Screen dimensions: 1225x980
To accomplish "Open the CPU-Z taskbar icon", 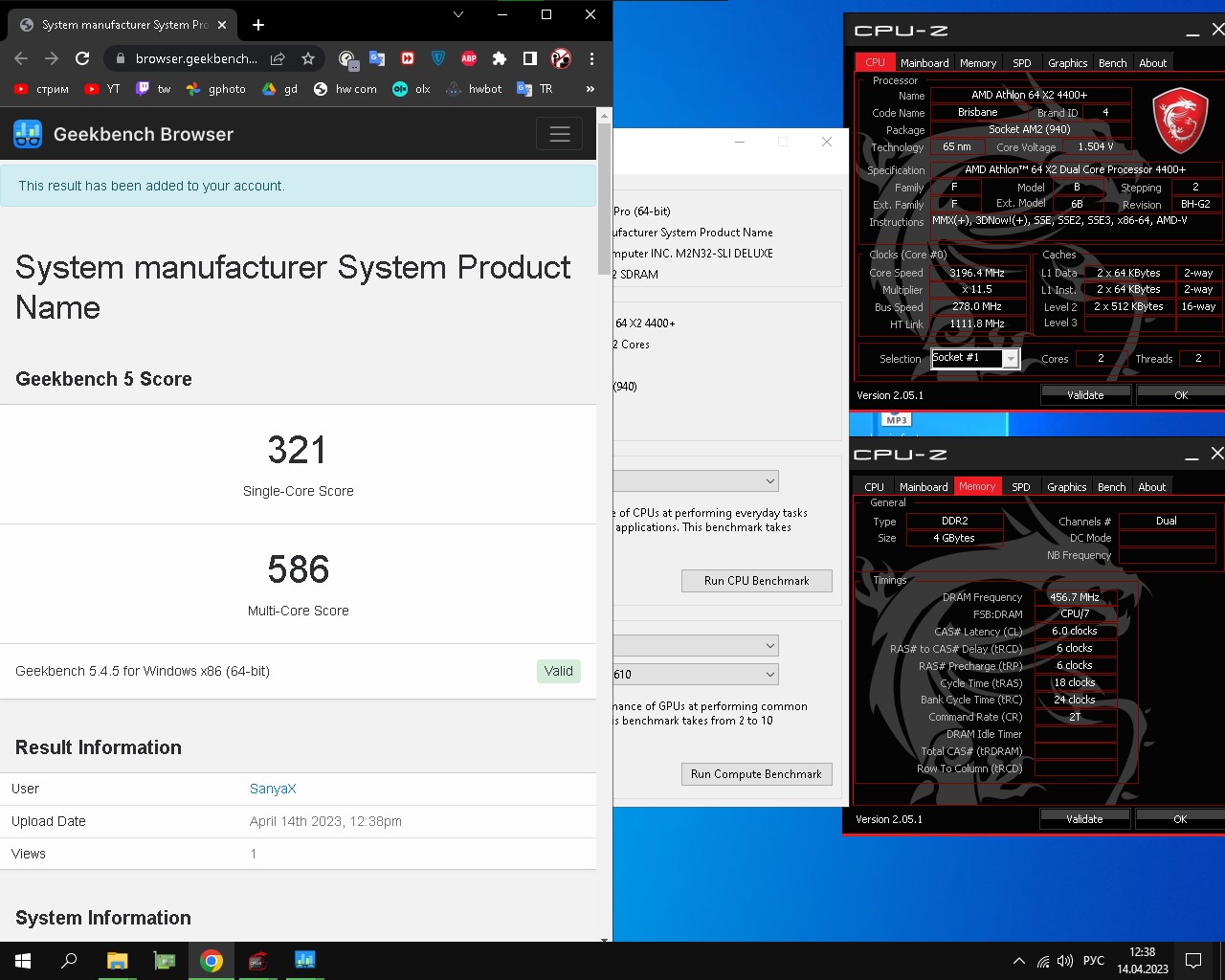I will 257,961.
